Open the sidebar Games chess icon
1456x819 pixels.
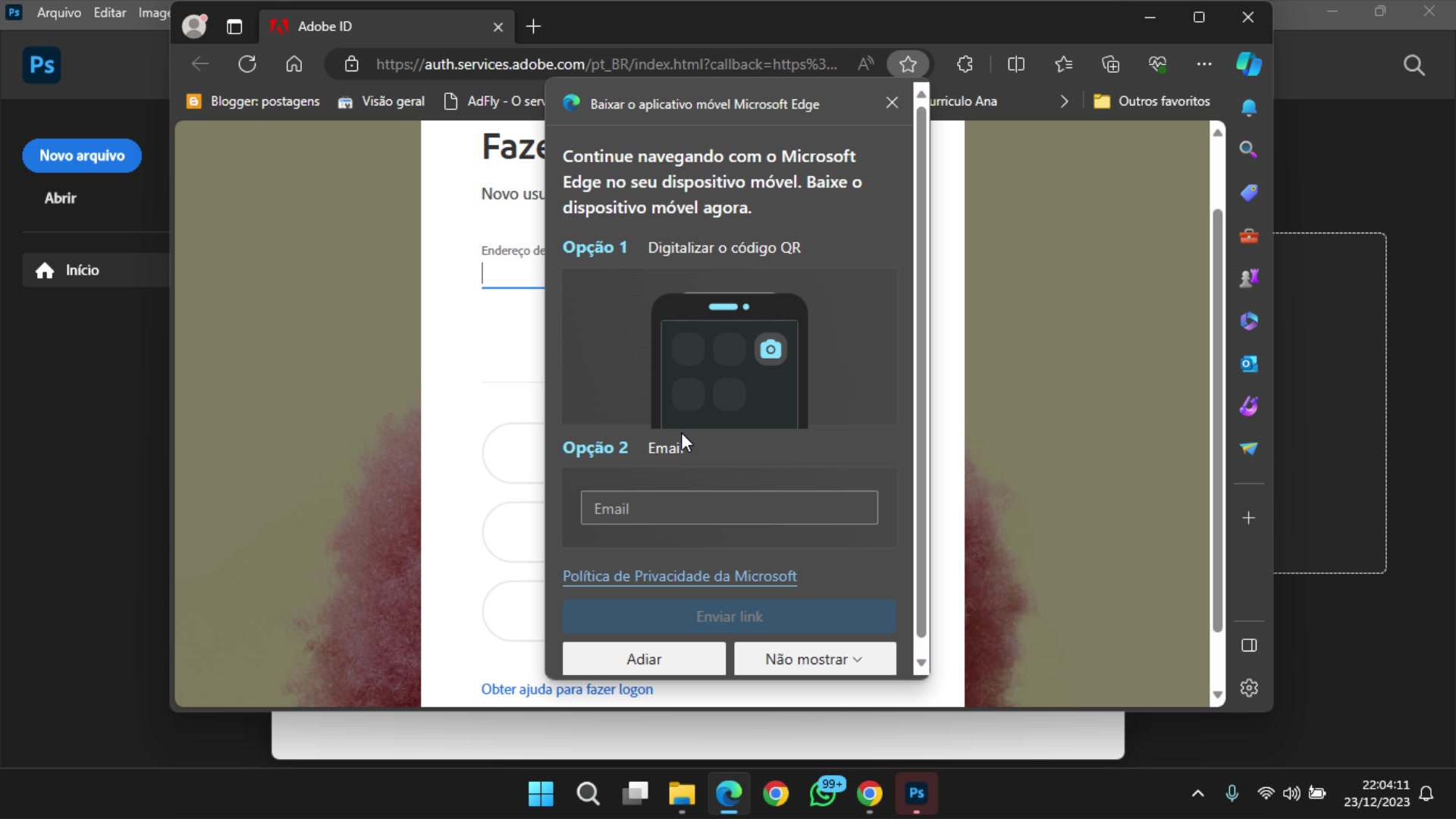(1249, 278)
